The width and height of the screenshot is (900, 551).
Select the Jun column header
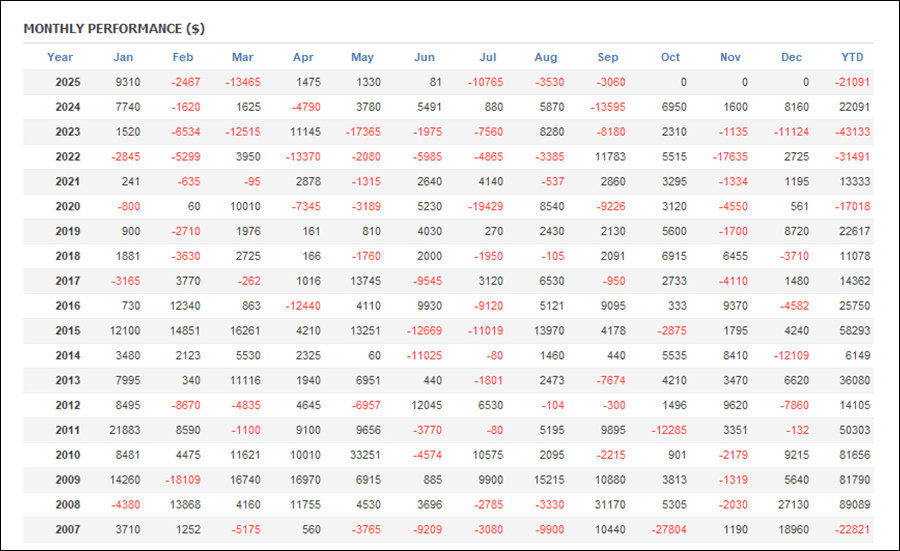point(424,57)
